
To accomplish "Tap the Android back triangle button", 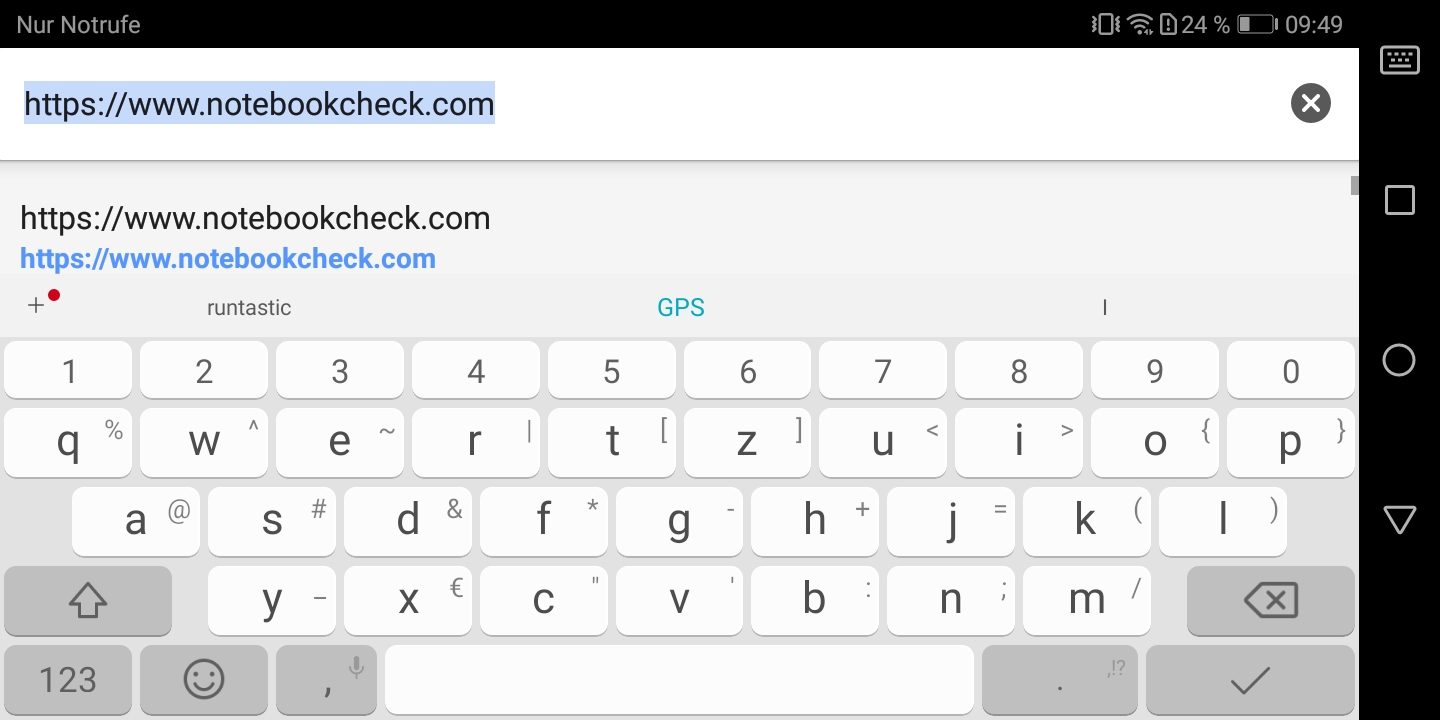I will pos(1399,519).
